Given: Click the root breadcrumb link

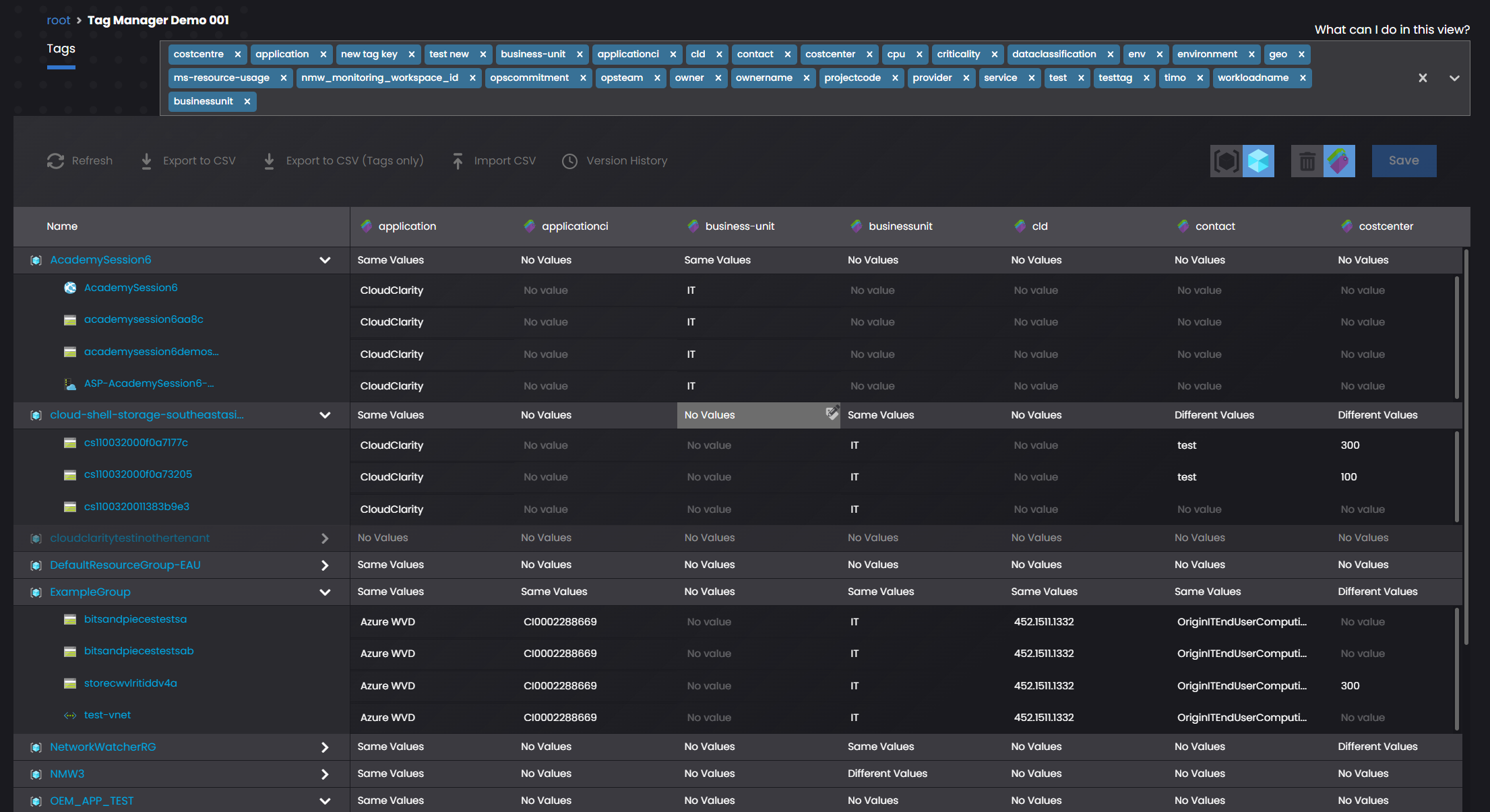Looking at the screenshot, I should (58, 20).
